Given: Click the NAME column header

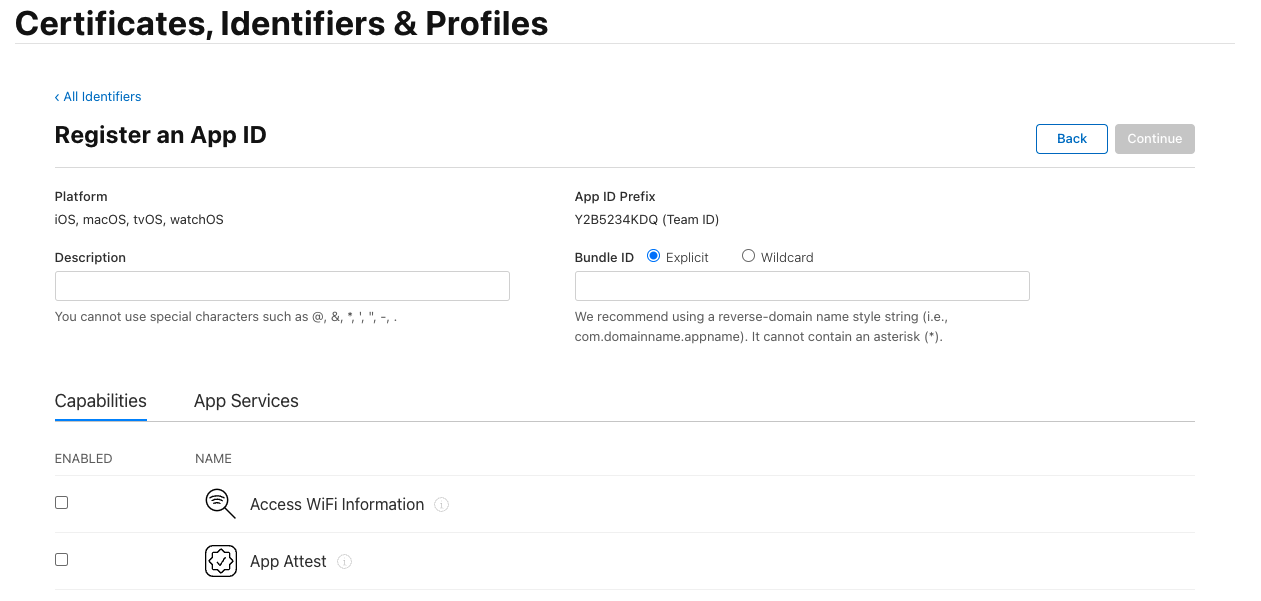Looking at the screenshot, I should coord(213,458).
